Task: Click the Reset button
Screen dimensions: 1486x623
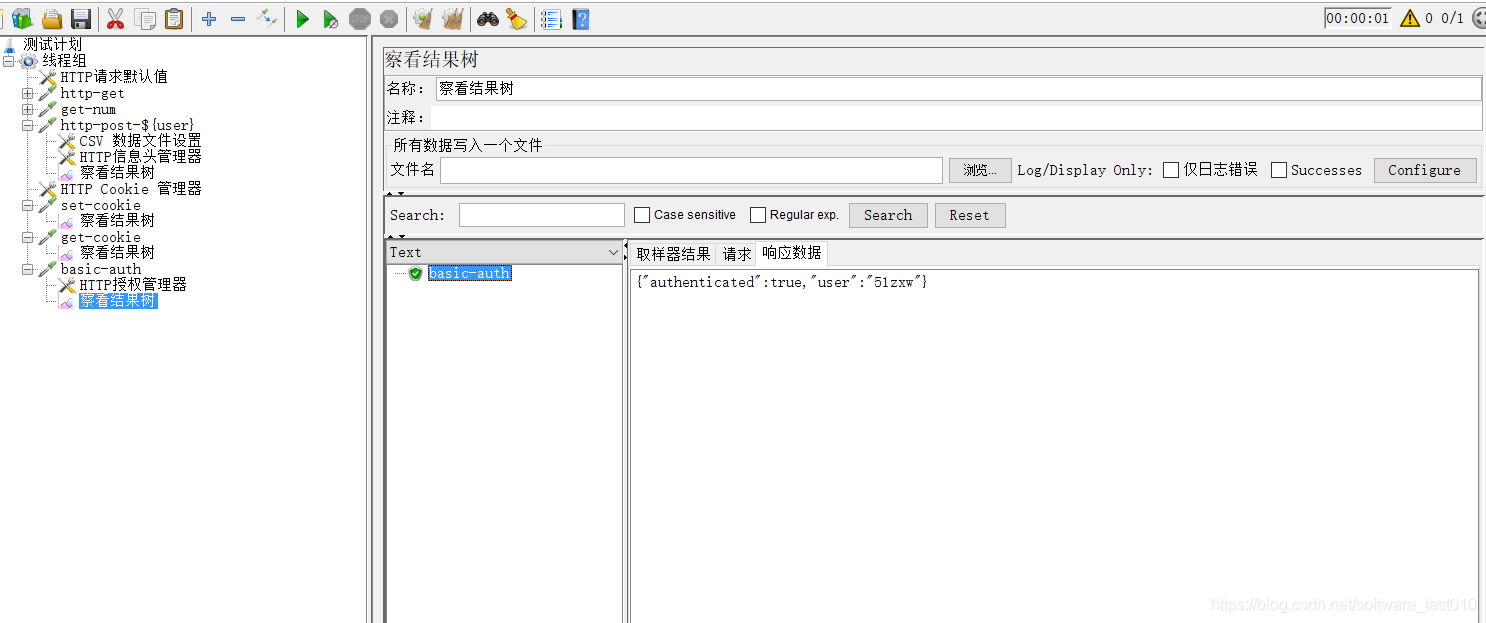Action: (x=969, y=215)
